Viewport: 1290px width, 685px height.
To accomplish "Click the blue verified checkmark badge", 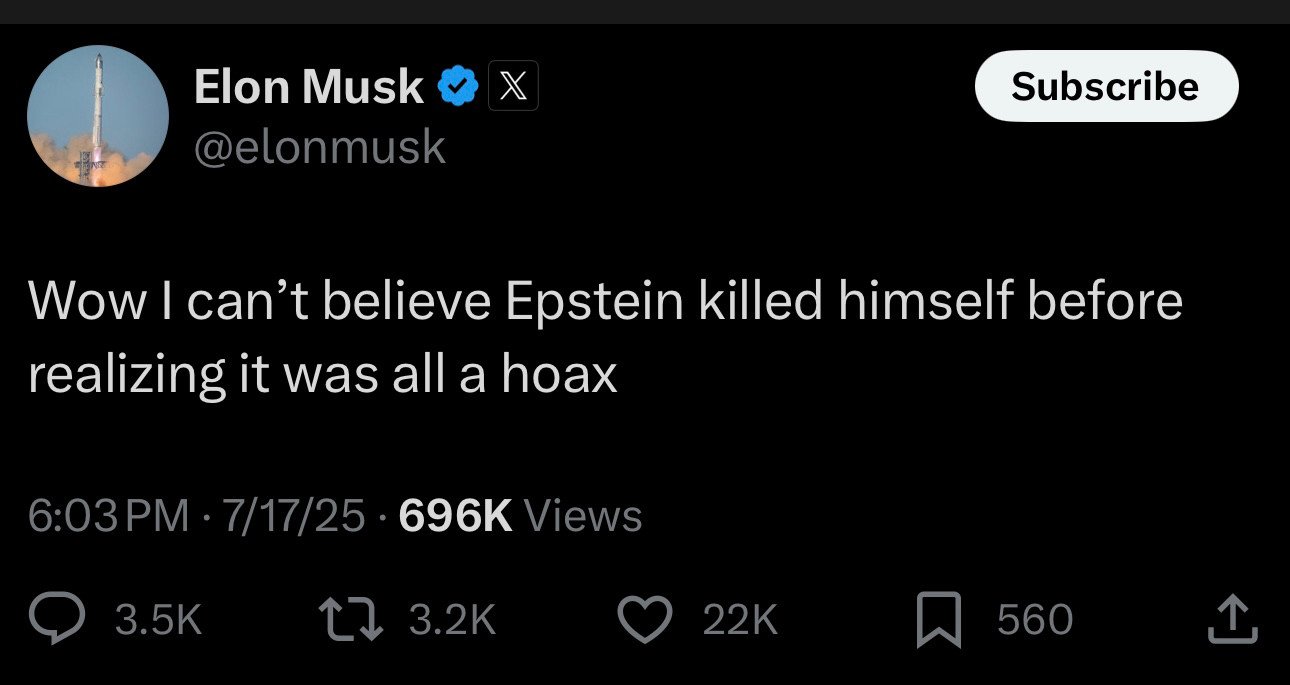I will 458,87.
